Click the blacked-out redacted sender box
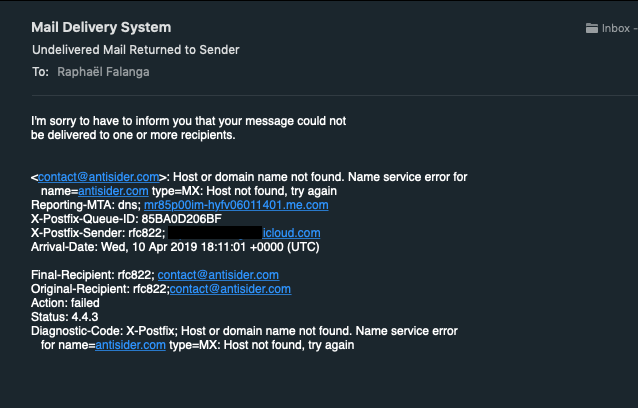Viewport: 638px width, 408px height. click(x=215, y=233)
